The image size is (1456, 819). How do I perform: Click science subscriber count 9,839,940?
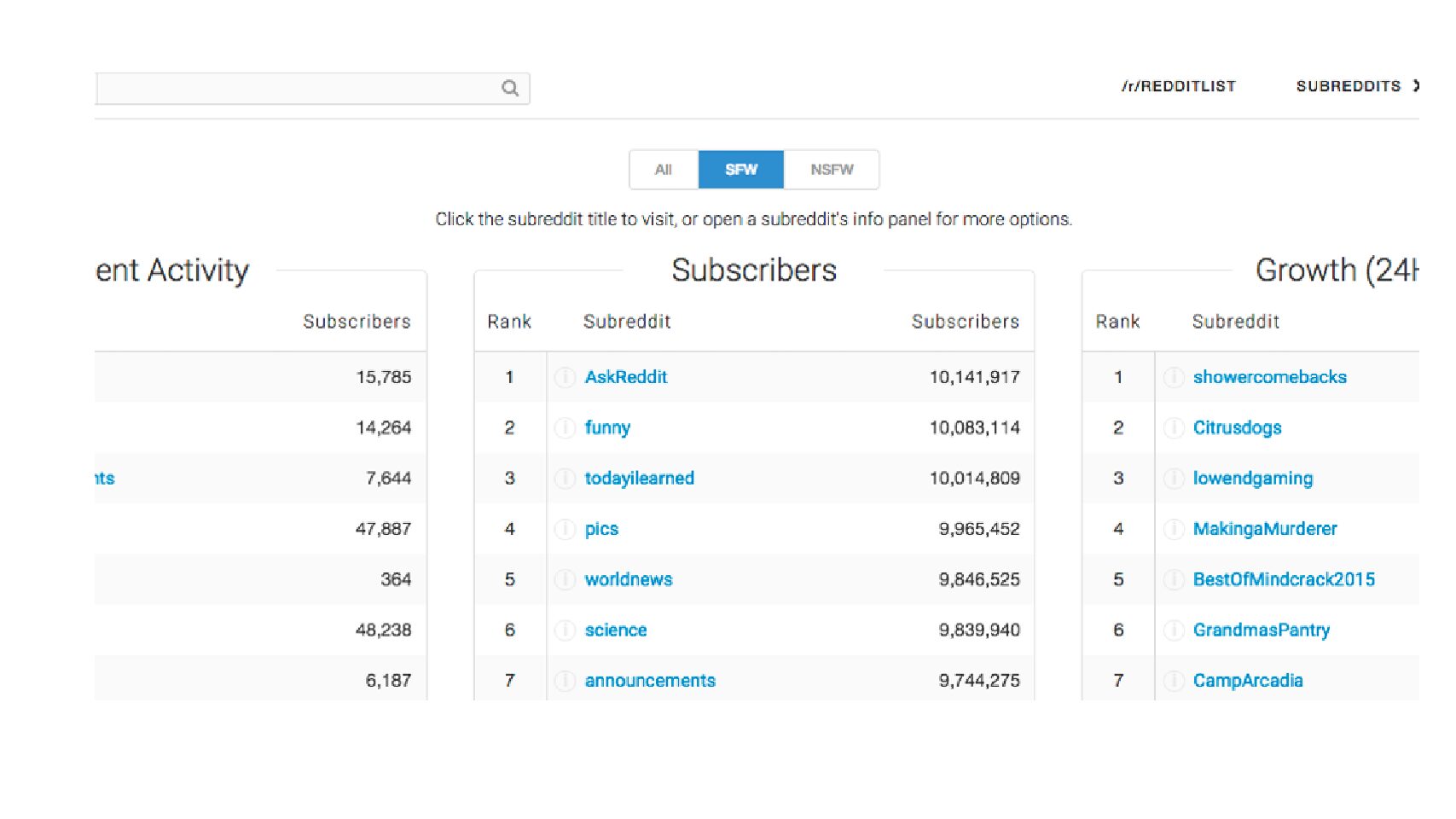point(979,630)
